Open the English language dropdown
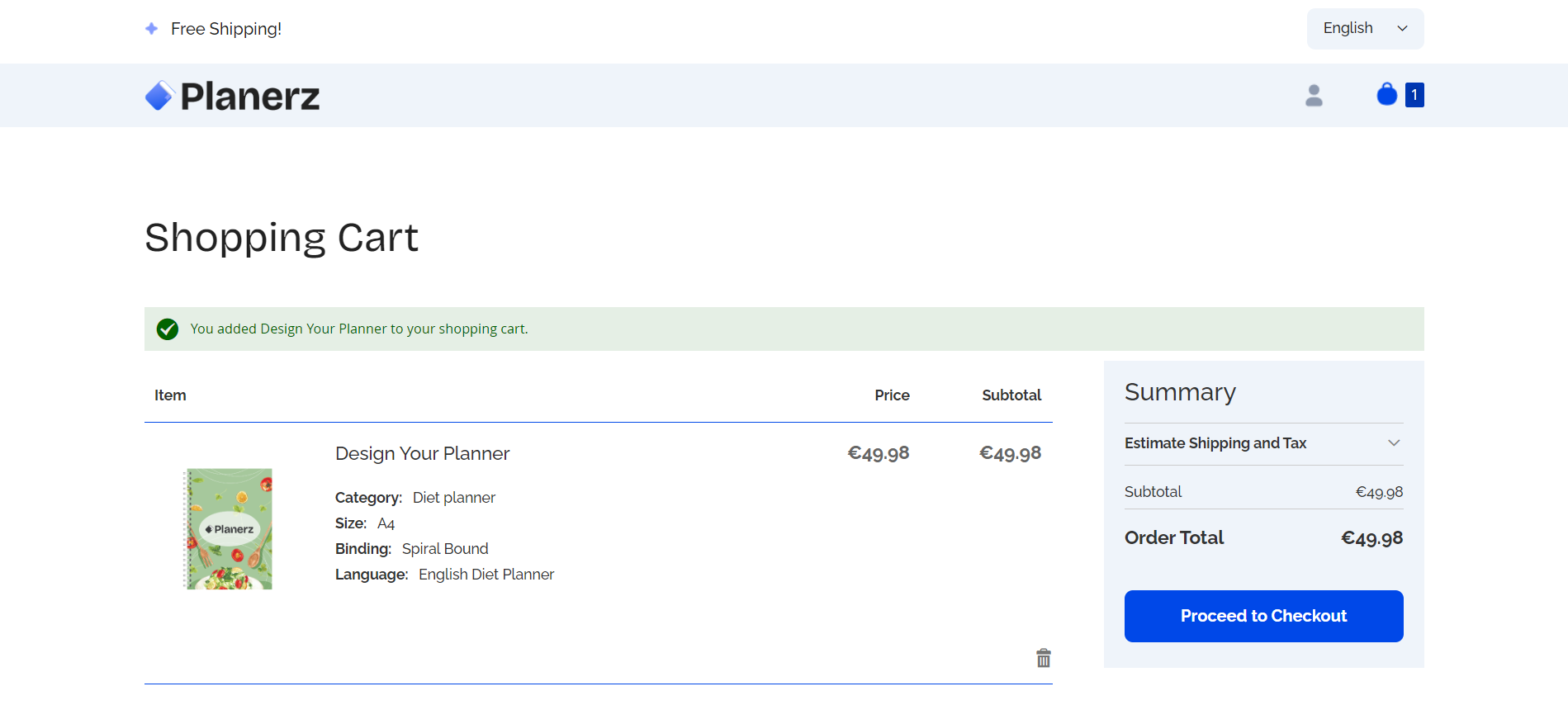Viewport: 1568px width, 724px height. pyautogui.click(x=1365, y=29)
